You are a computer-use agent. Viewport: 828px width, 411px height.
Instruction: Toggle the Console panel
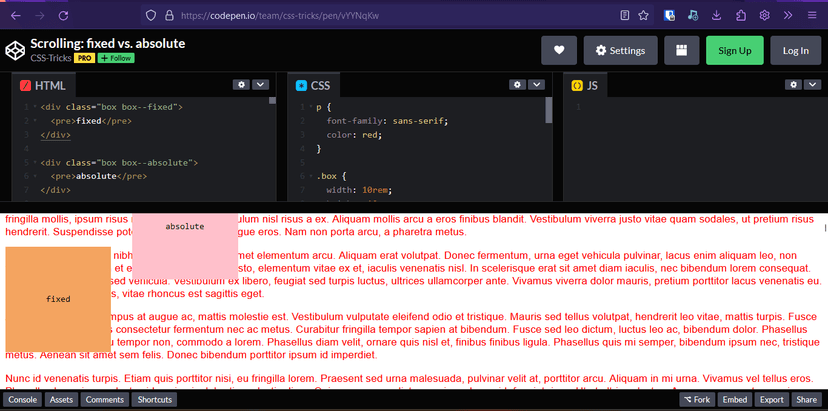23,400
